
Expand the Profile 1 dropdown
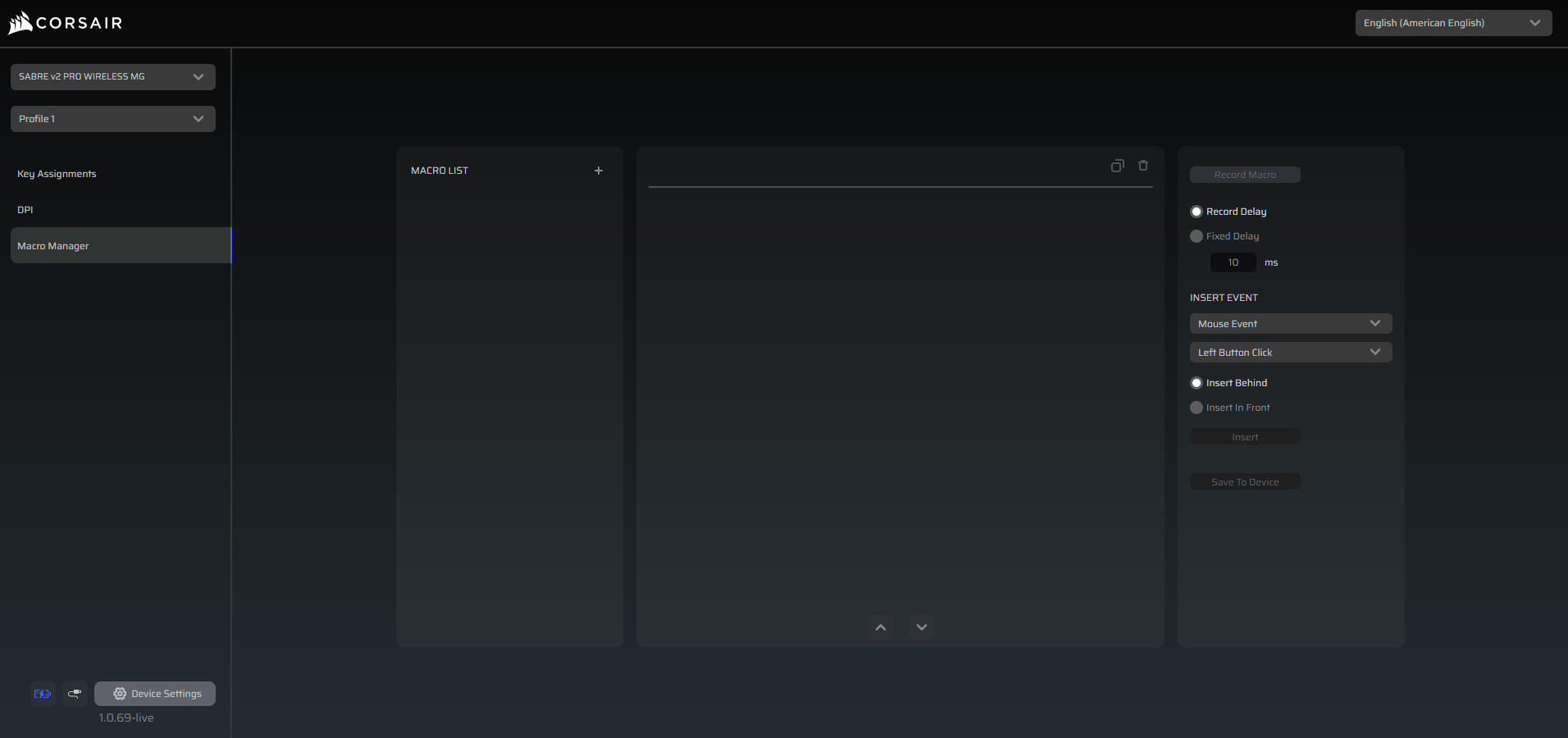click(x=113, y=119)
